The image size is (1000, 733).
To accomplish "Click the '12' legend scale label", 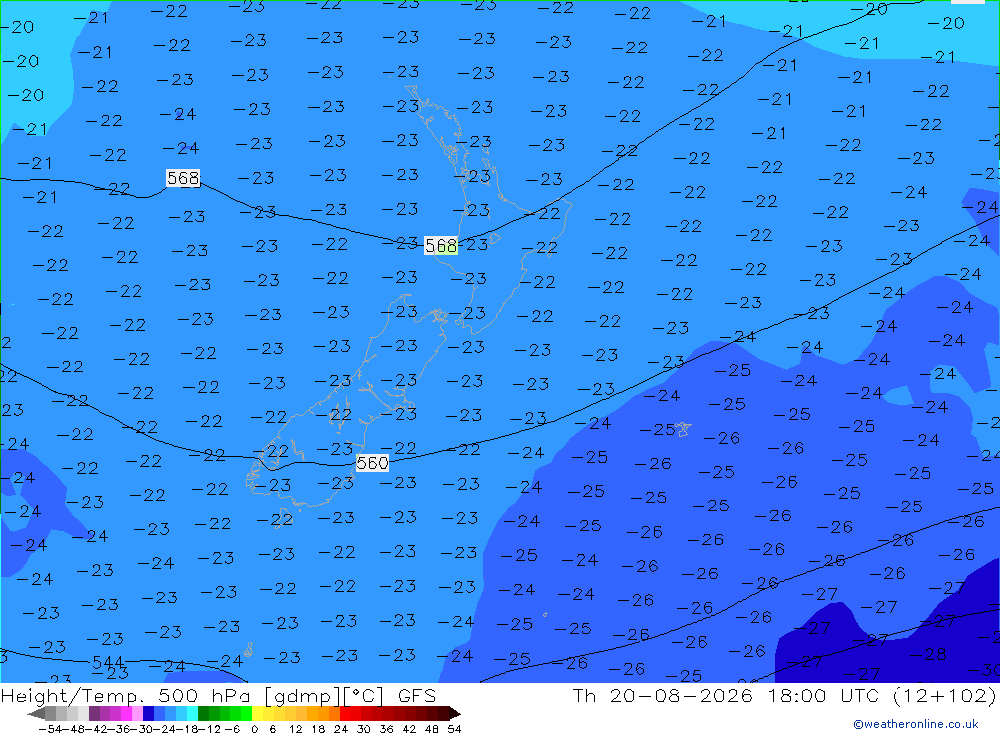I will point(296,729).
